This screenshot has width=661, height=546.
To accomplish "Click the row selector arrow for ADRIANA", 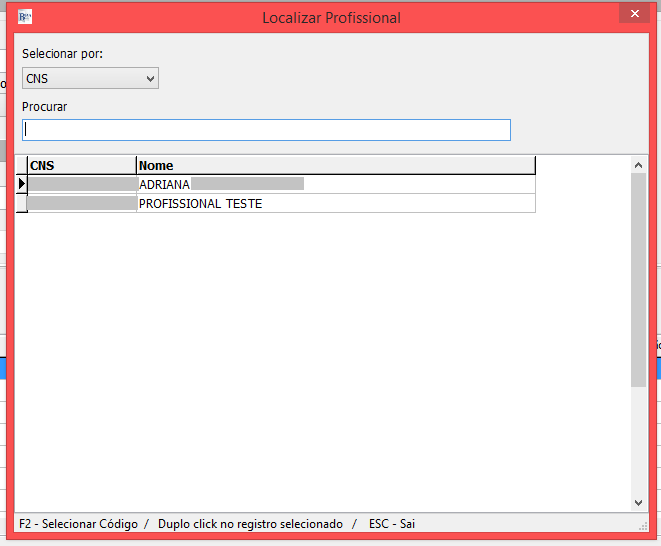I will [21, 184].
